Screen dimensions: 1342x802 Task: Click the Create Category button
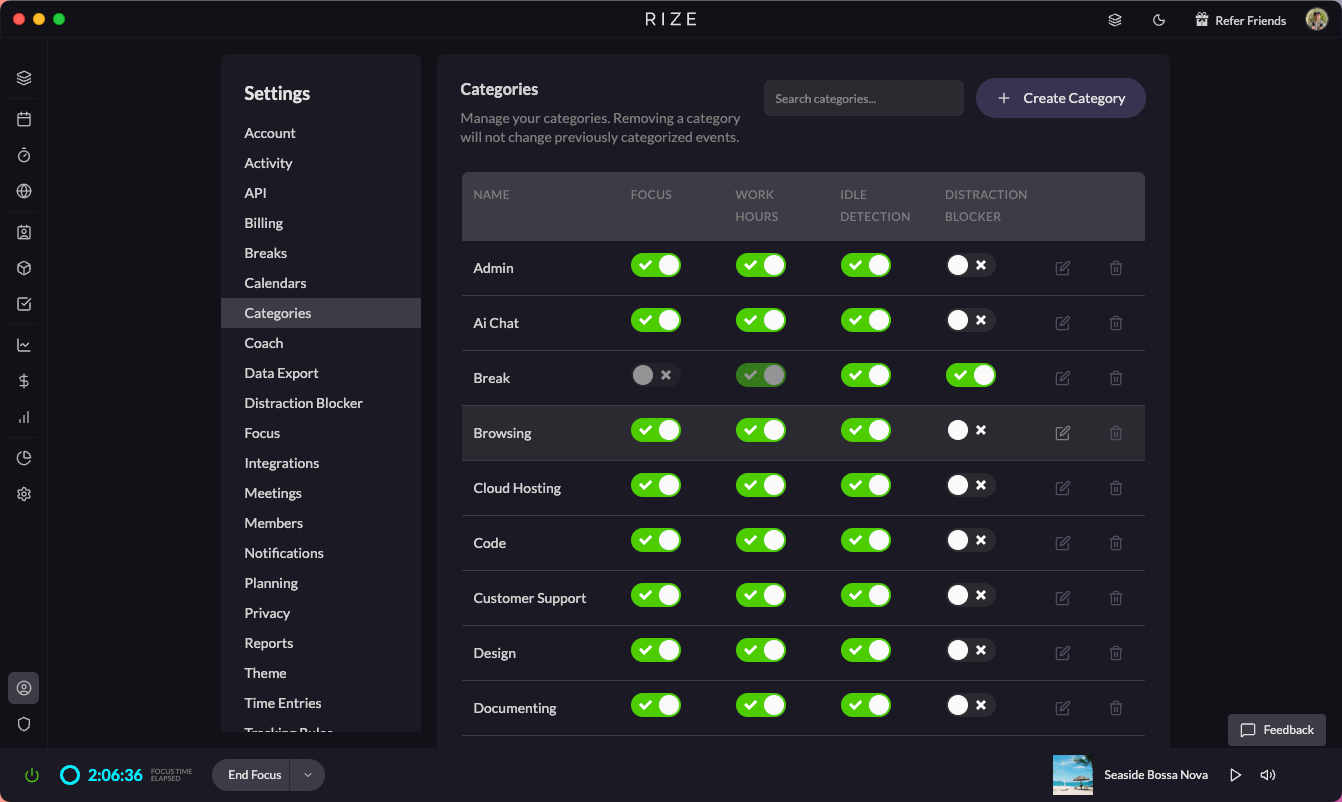pos(1060,98)
